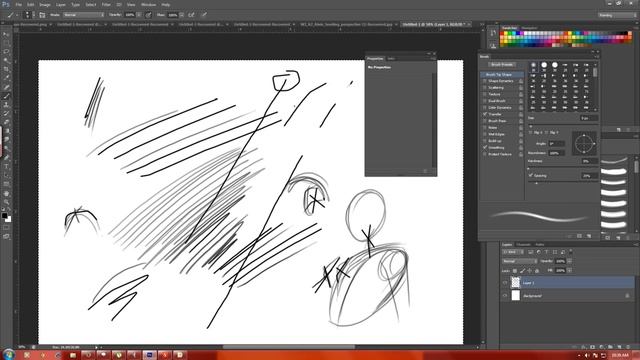
Task: Click the add layer mask icon
Action: click(593, 347)
